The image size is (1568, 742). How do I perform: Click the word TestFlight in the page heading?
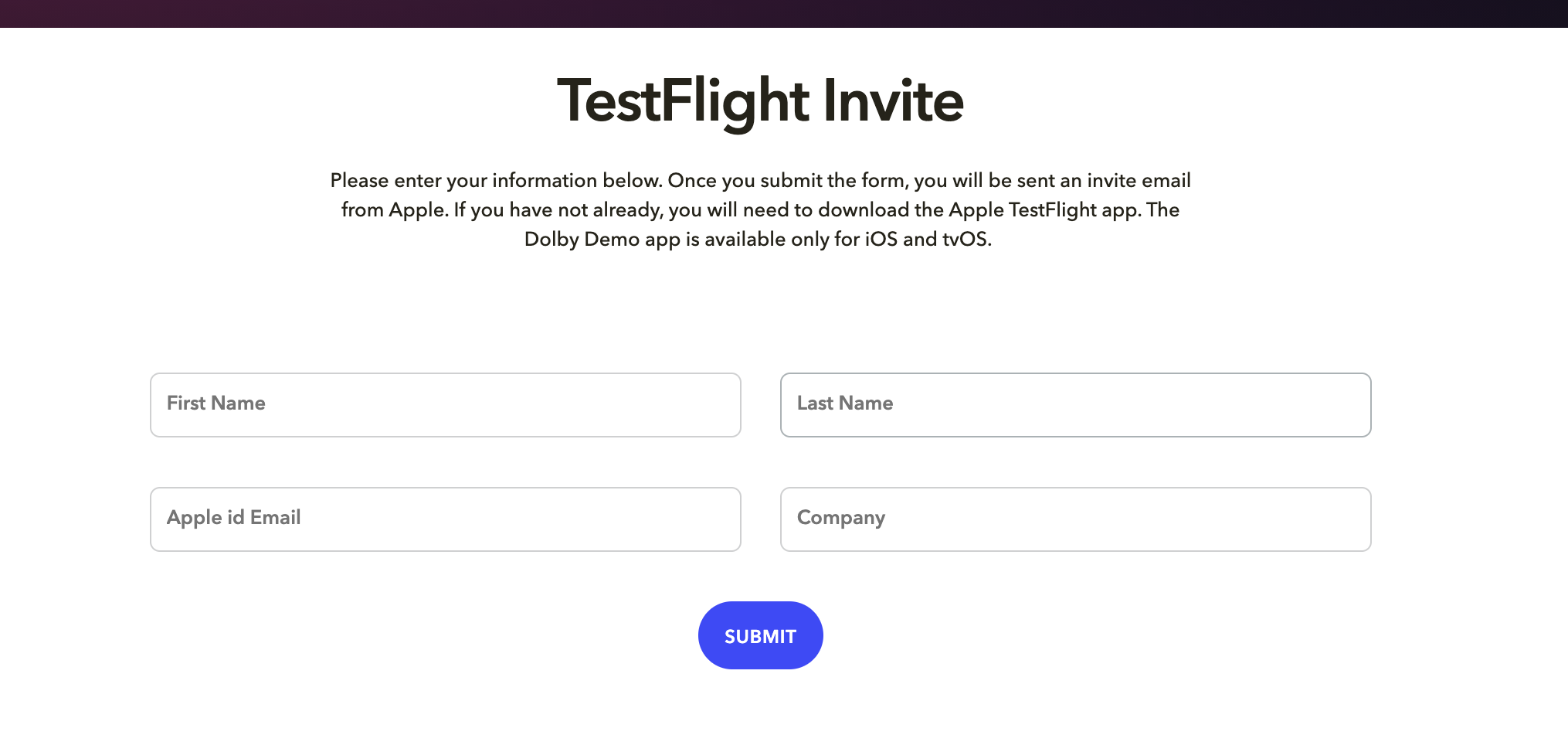coord(684,101)
